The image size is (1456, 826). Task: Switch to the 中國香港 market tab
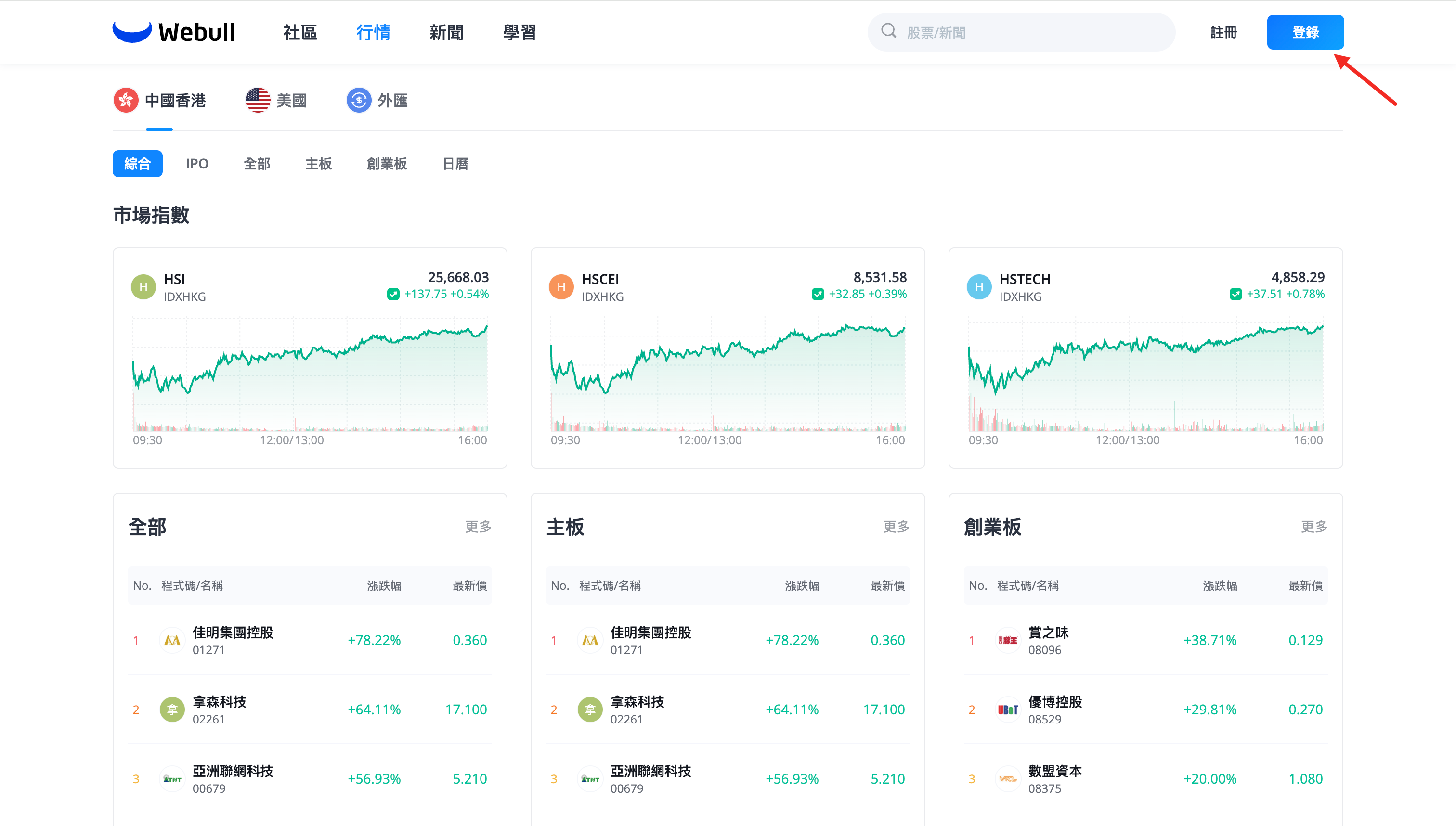click(159, 101)
